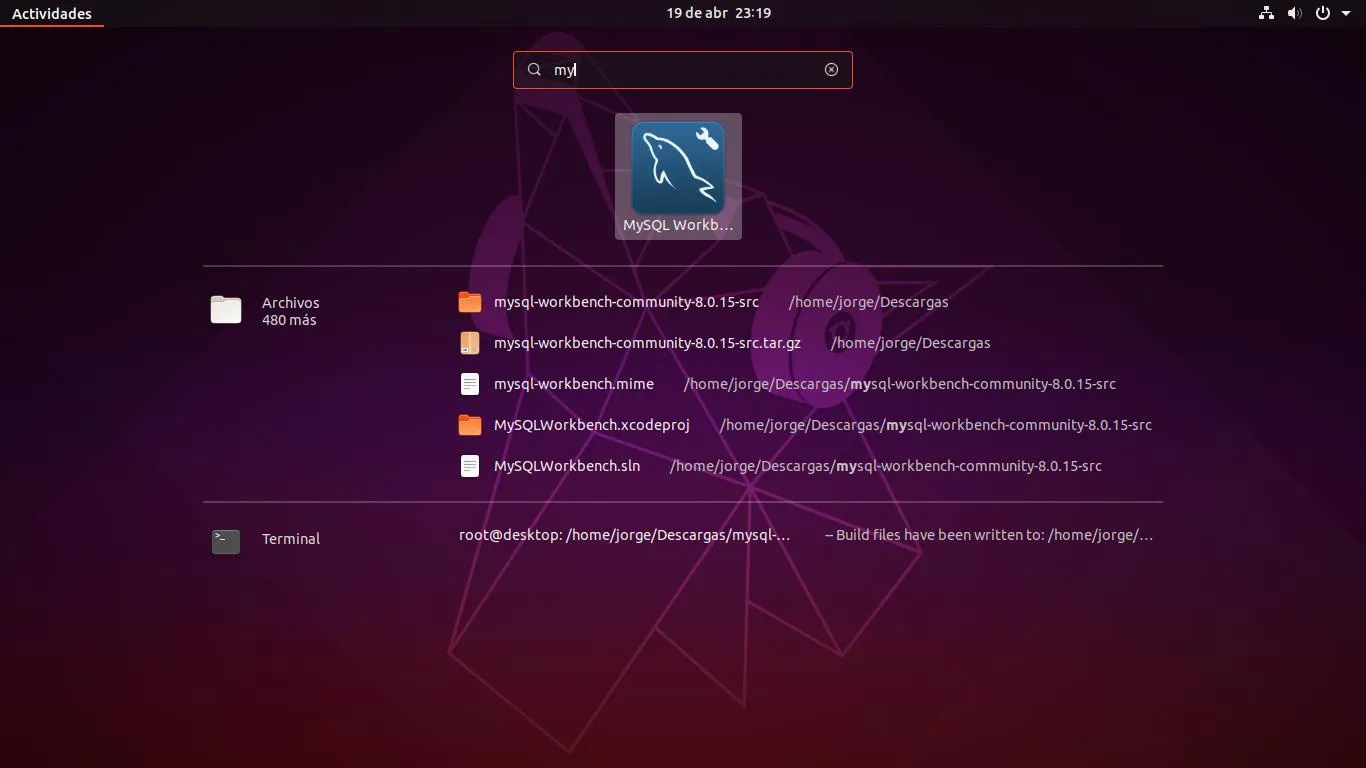Viewport: 1366px width, 768px height.
Task: Click the document icon of mysql-workbench.mime
Action: [470, 384]
